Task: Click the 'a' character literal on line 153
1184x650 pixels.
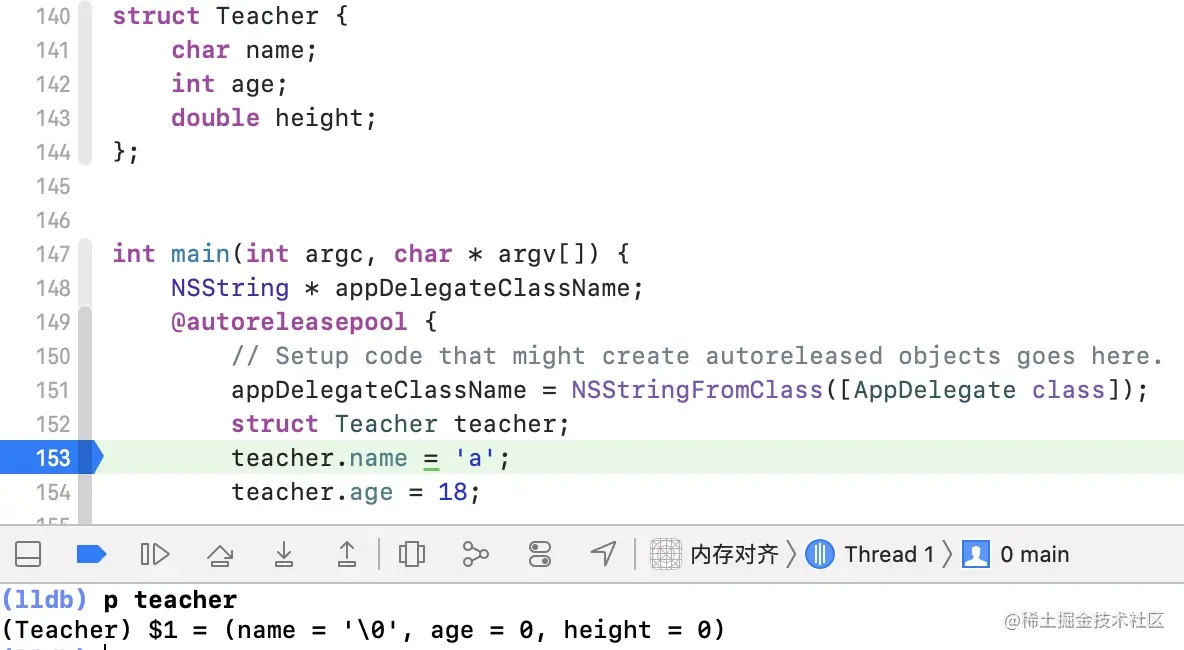Action: pyautogui.click(x=475, y=458)
